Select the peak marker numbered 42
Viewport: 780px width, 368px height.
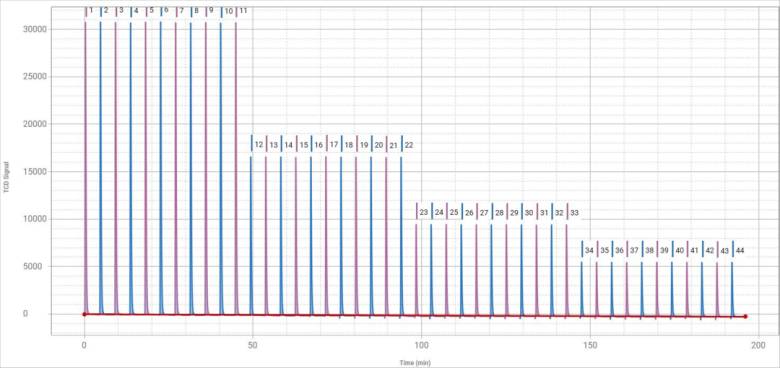[708, 250]
